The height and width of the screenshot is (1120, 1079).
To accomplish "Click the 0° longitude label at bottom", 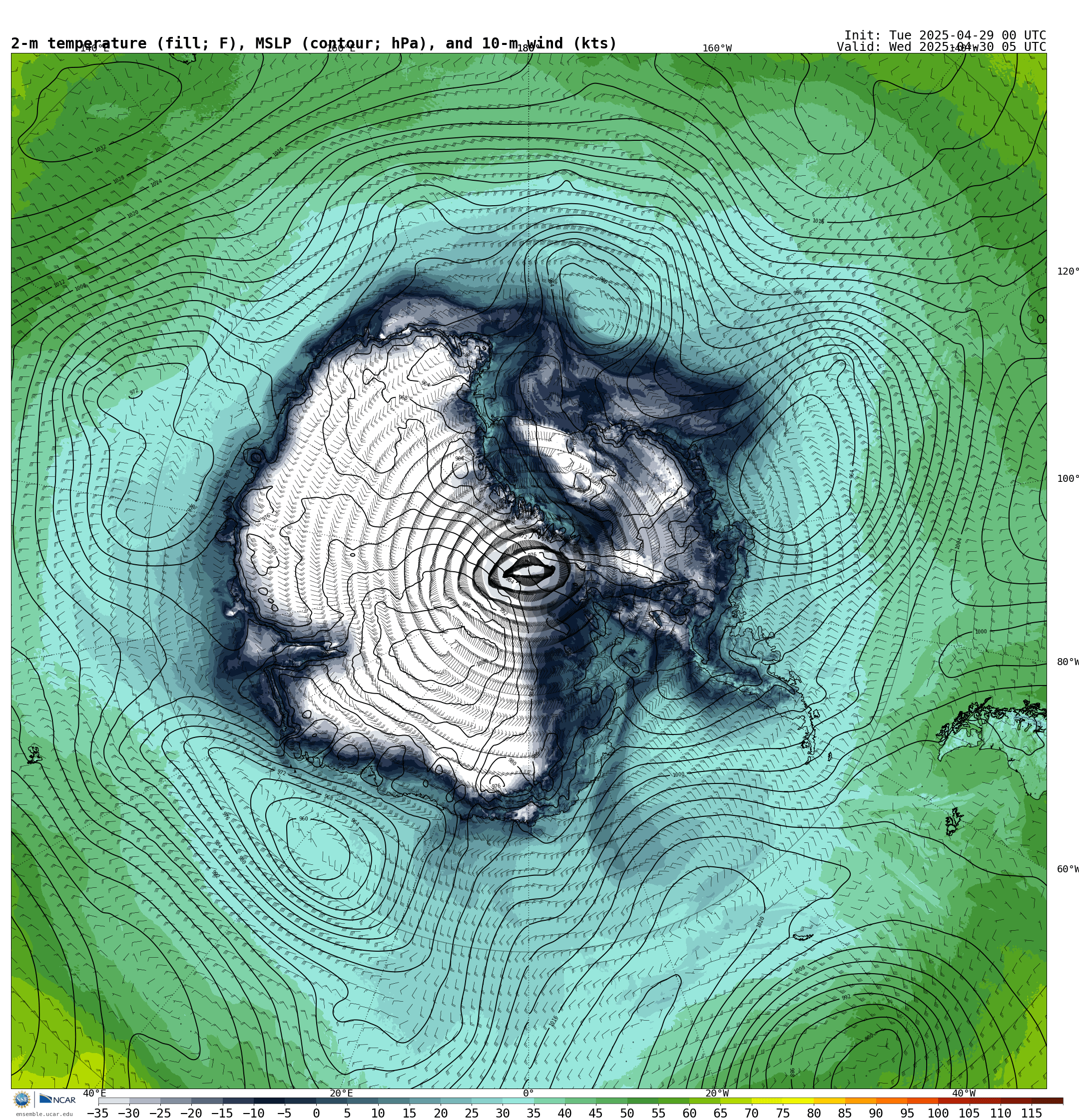I will pos(529,1093).
